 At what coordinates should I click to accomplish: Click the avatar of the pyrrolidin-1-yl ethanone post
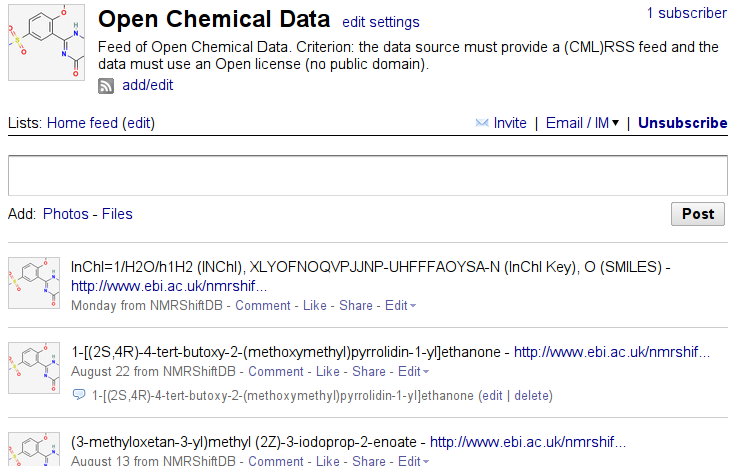click(28, 368)
